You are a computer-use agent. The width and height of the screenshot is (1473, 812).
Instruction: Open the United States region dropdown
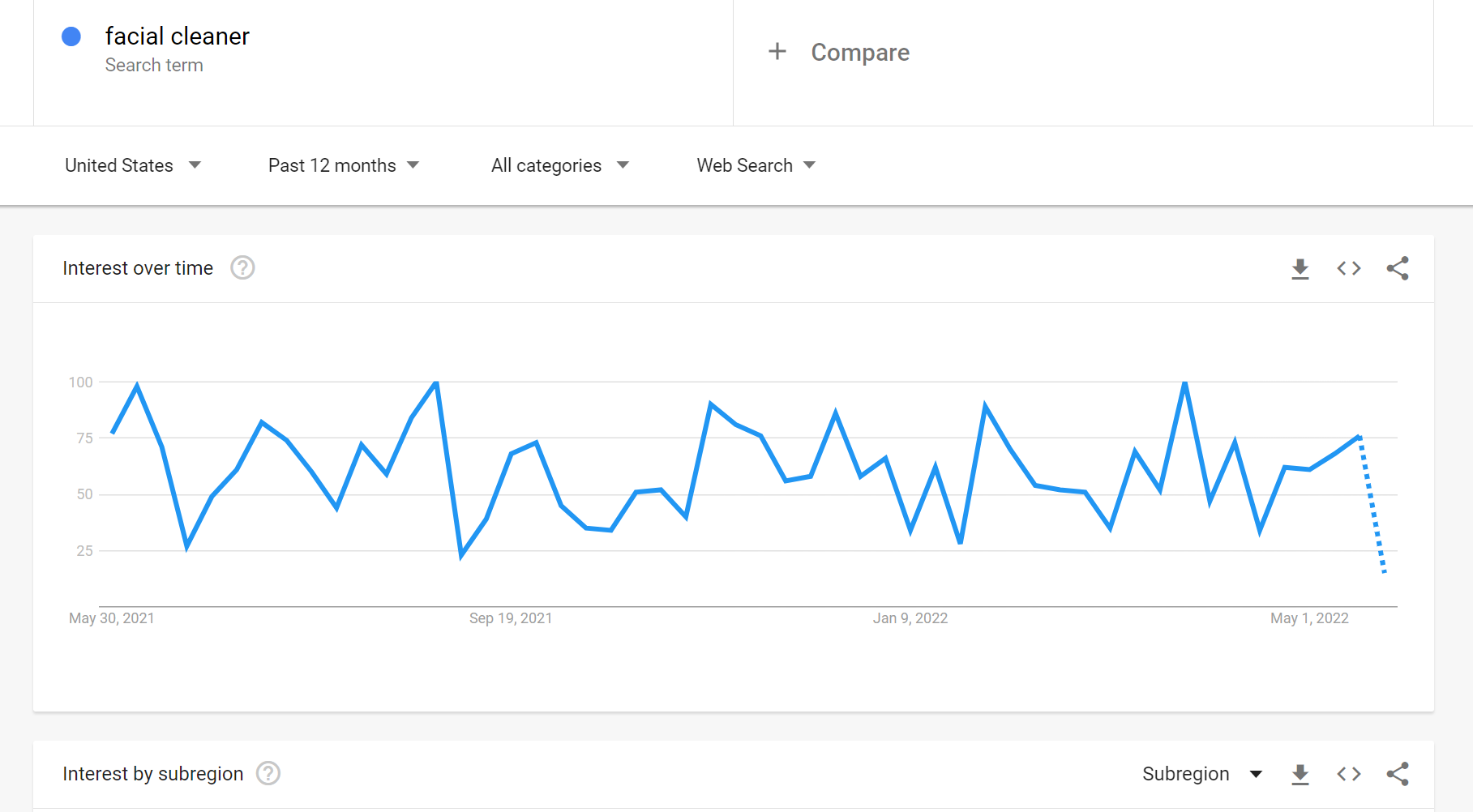[x=133, y=165]
